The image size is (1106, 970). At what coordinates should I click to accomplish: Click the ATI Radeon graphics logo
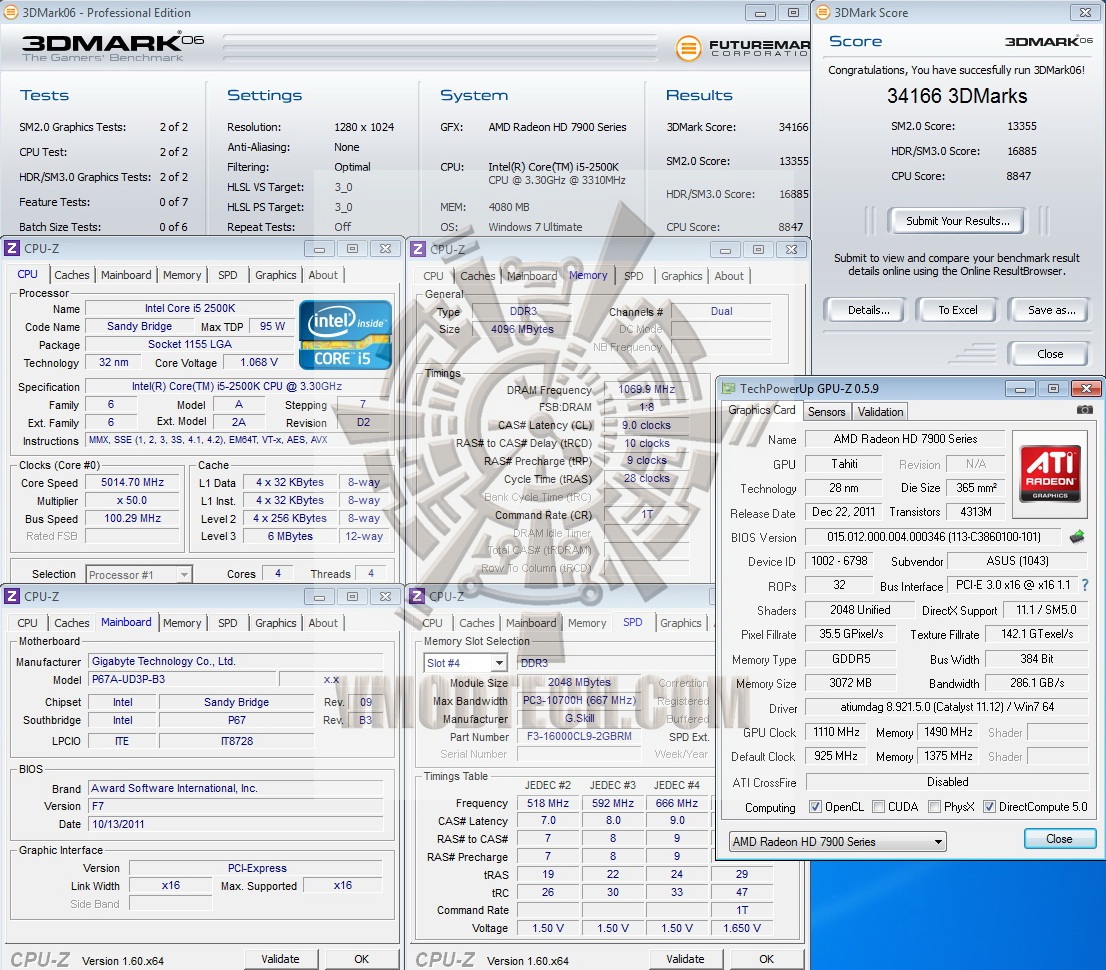click(1049, 474)
